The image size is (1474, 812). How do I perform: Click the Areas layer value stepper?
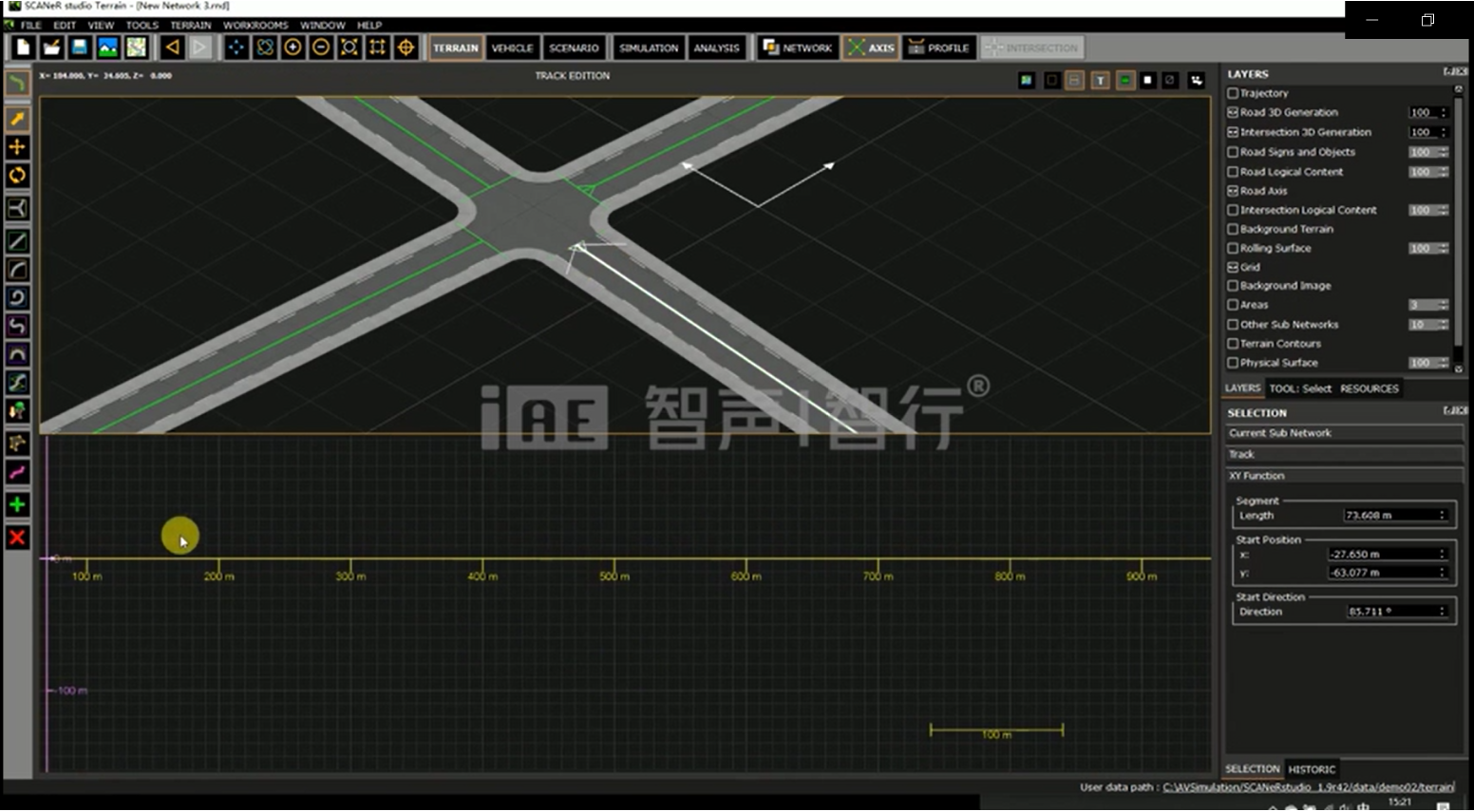click(1444, 305)
